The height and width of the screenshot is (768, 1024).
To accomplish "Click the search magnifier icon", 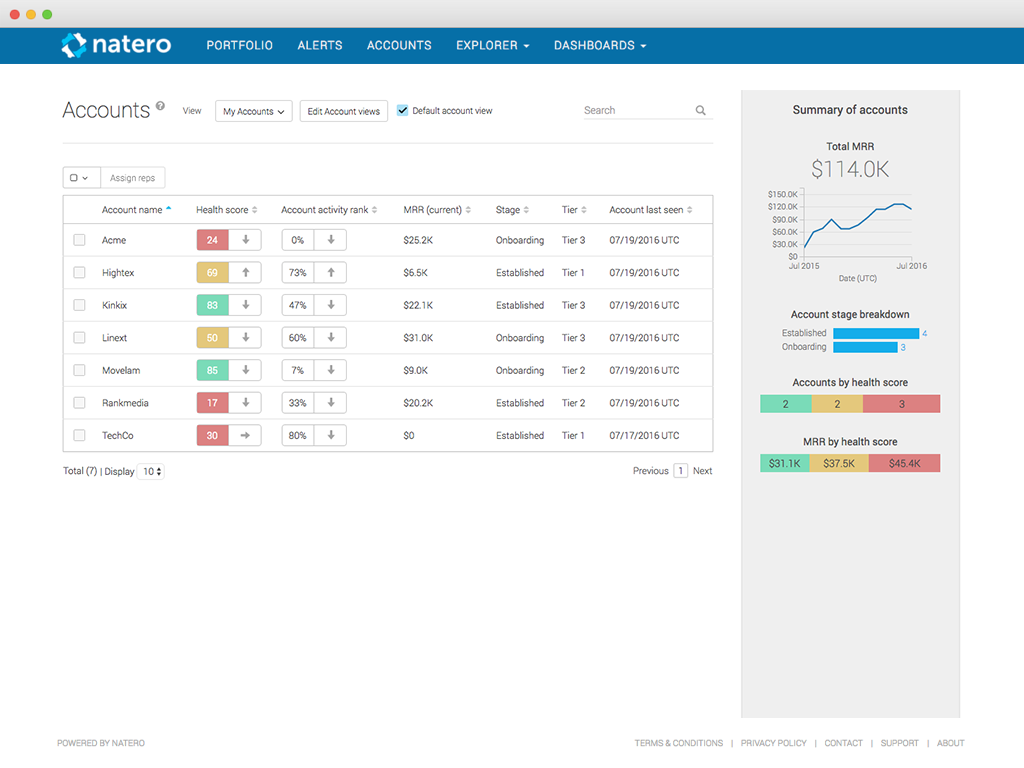I will click(x=701, y=111).
